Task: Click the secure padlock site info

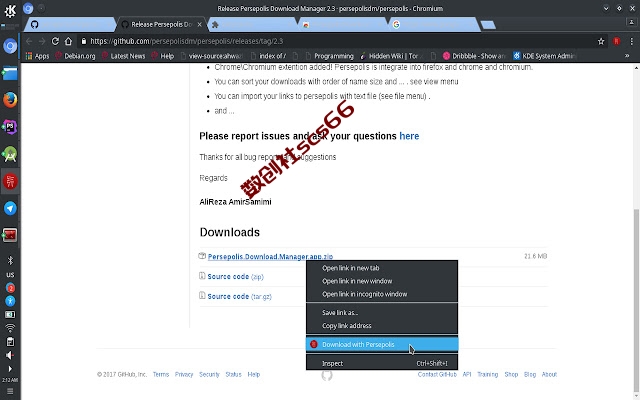Action: pyautogui.click(x=84, y=41)
